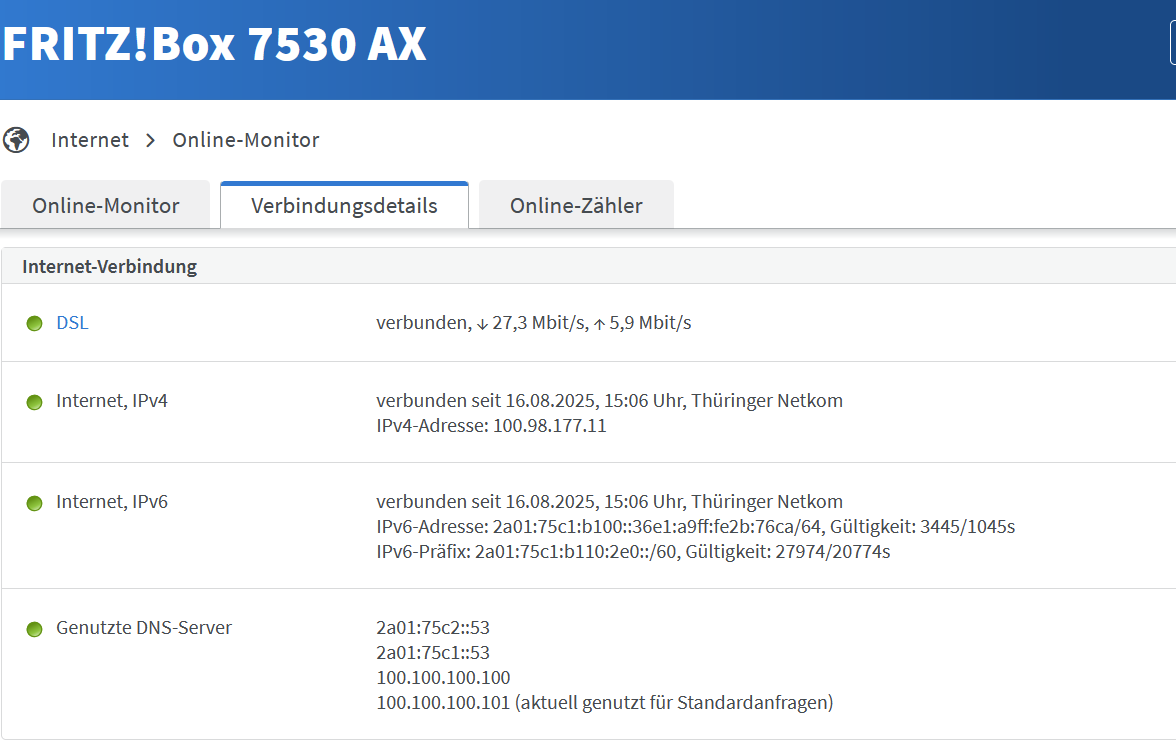
Task: Click the IPv6-Präfix line ending /60
Action: click(x=633, y=551)
